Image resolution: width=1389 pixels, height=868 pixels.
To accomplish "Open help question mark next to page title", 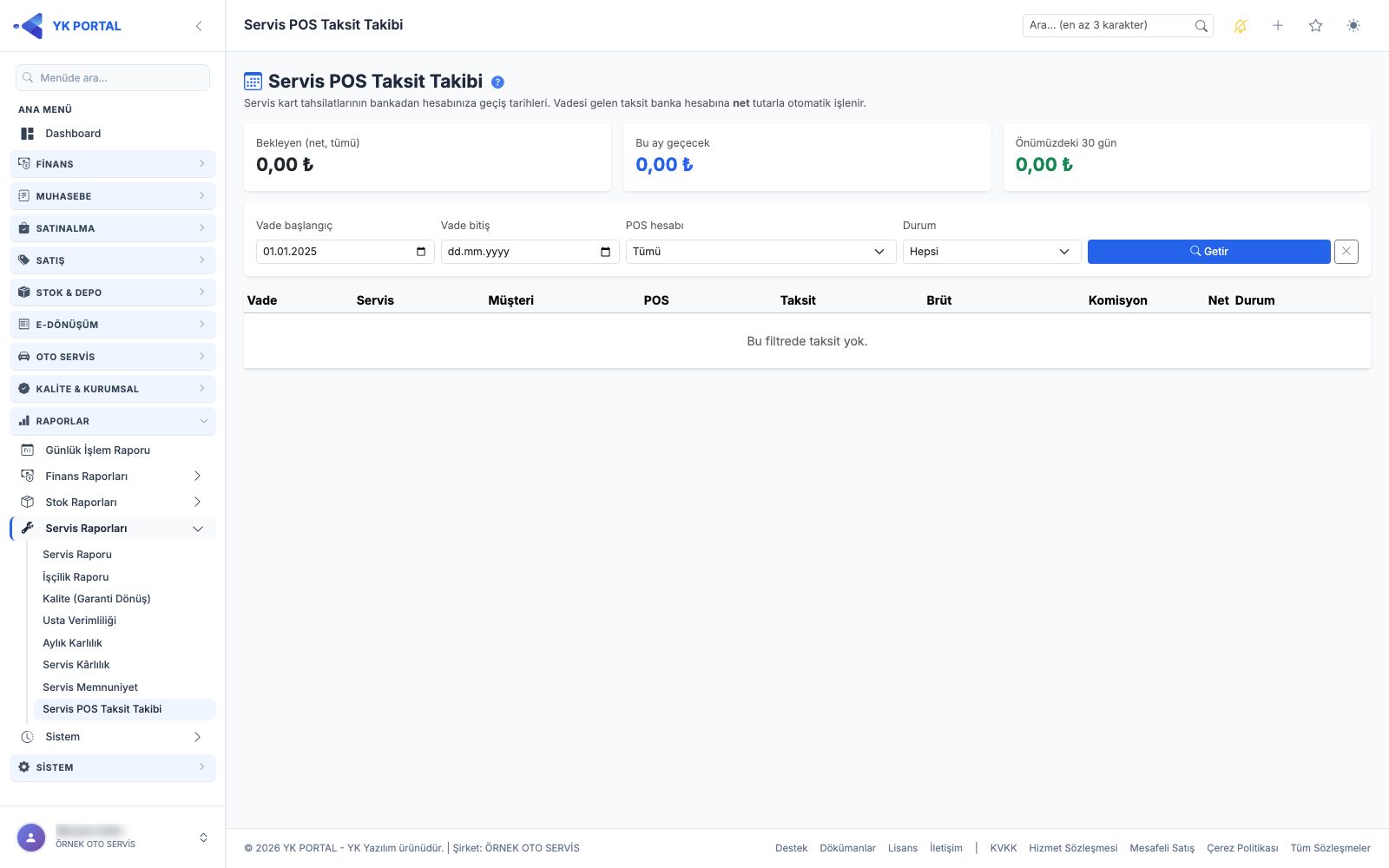I will [x=497, y=82].
